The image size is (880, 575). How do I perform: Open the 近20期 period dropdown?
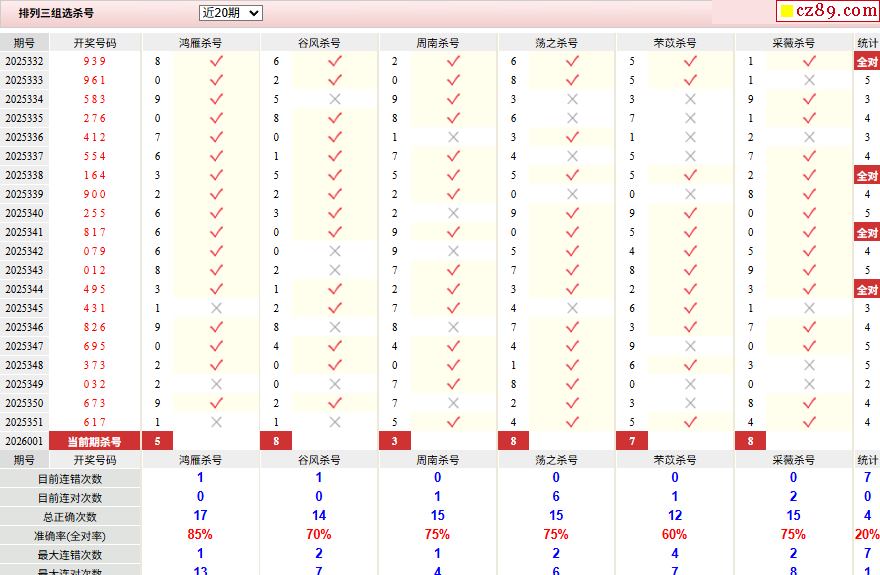(230, 13)
